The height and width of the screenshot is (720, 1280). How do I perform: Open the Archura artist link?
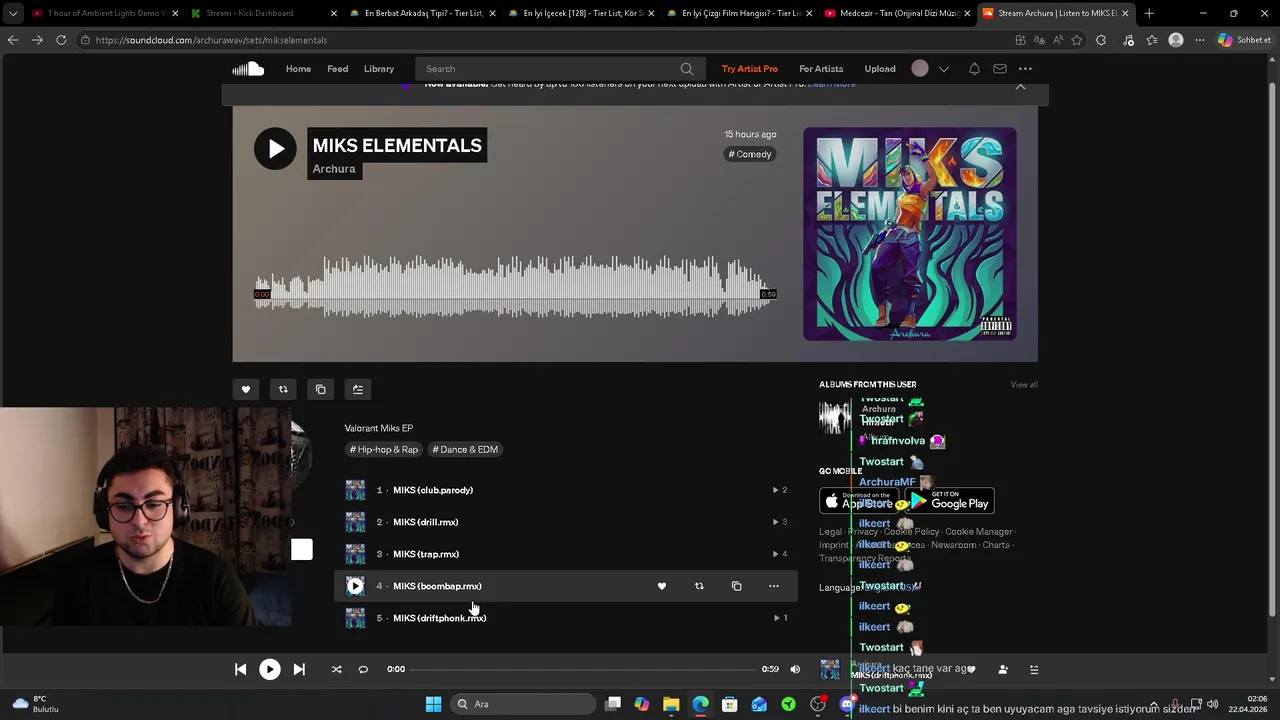(334, 169)
